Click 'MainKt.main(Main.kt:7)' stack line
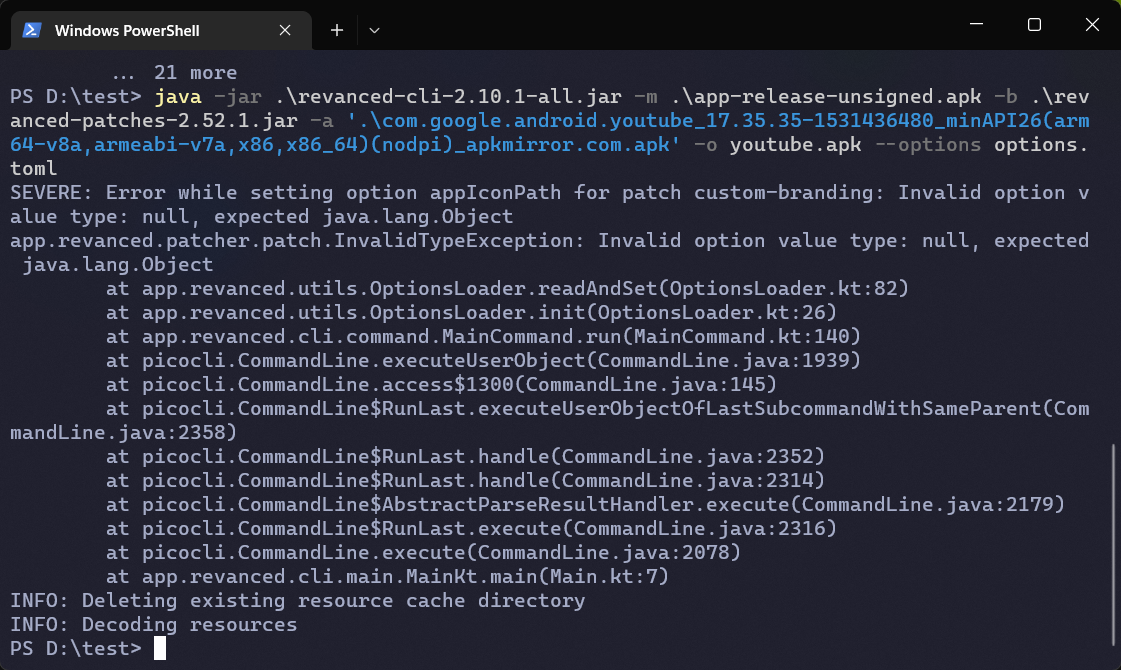 tap(387, 576)
